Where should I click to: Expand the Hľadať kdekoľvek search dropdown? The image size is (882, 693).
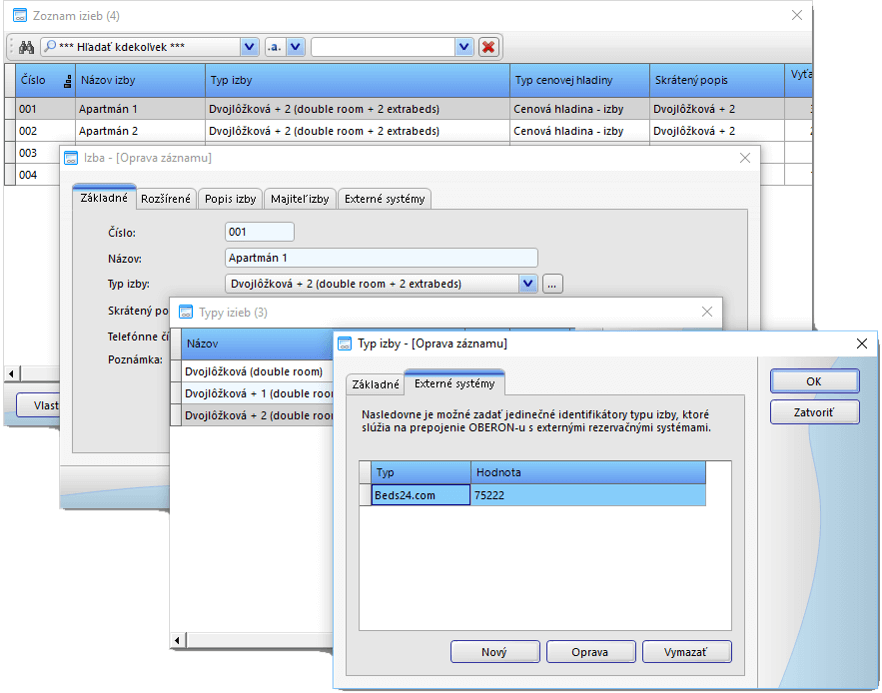pyautogui.click(x=249, y=47)
